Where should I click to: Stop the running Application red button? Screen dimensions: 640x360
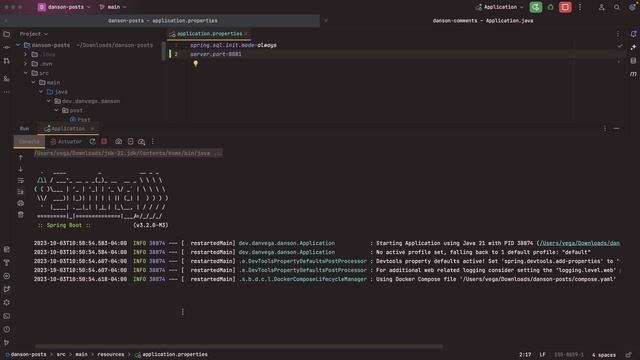[565, 7]
